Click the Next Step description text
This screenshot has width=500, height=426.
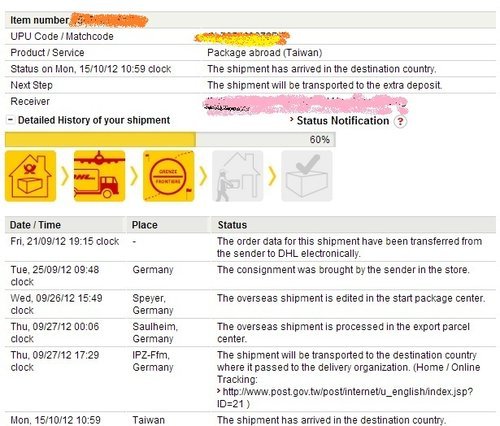(324, 85)
